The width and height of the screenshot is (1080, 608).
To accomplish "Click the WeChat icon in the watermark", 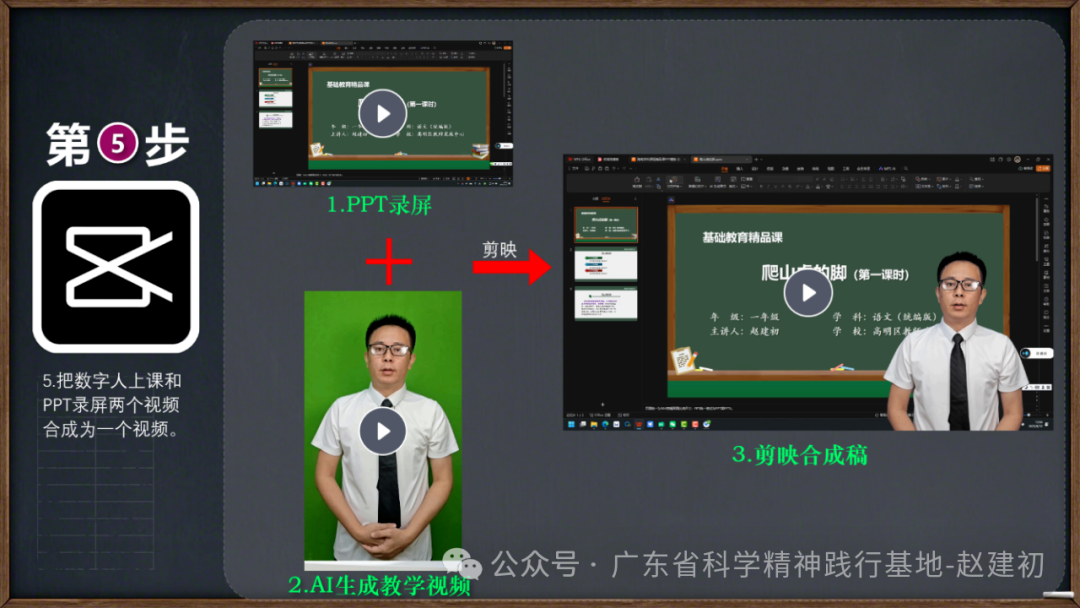I will (x=463, y=565).
